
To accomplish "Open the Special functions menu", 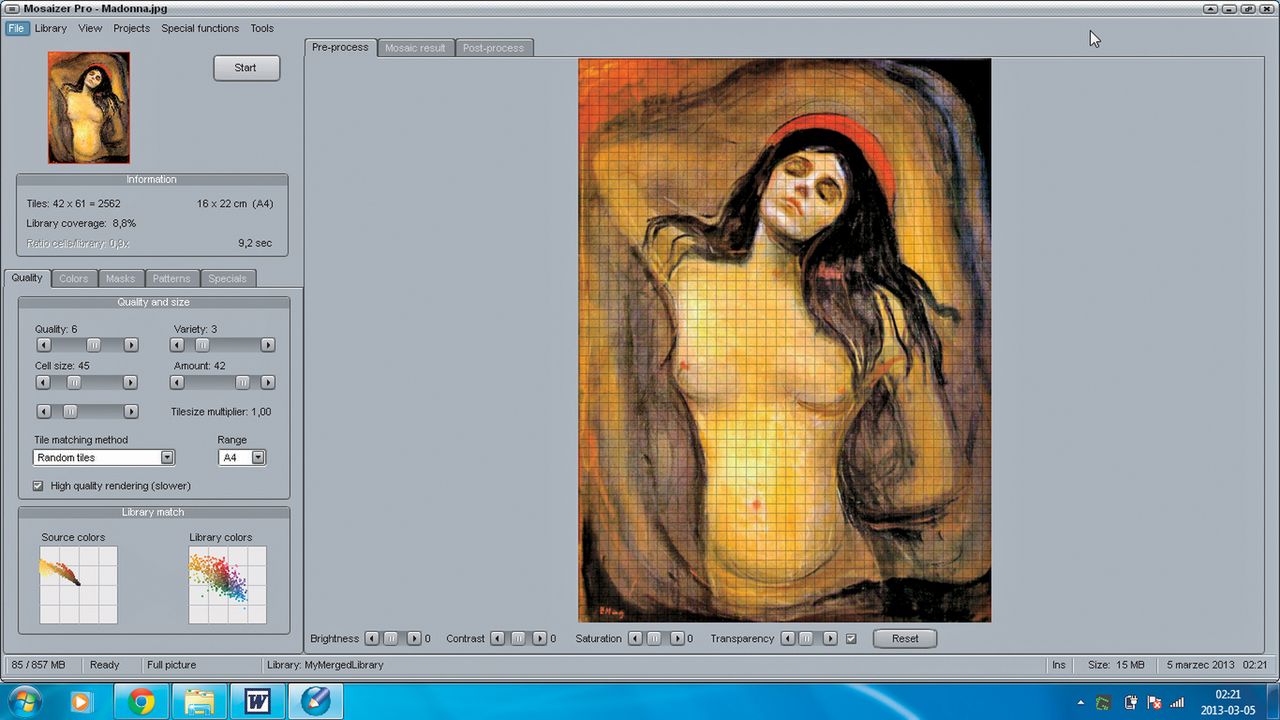I will (x=200, y=28).
